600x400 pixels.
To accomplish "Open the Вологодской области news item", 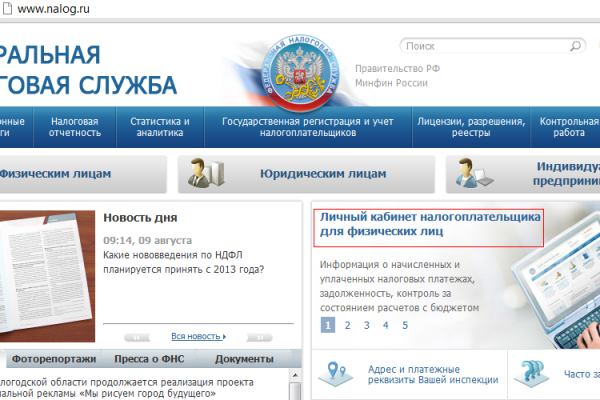I will [x=127, y=388].
